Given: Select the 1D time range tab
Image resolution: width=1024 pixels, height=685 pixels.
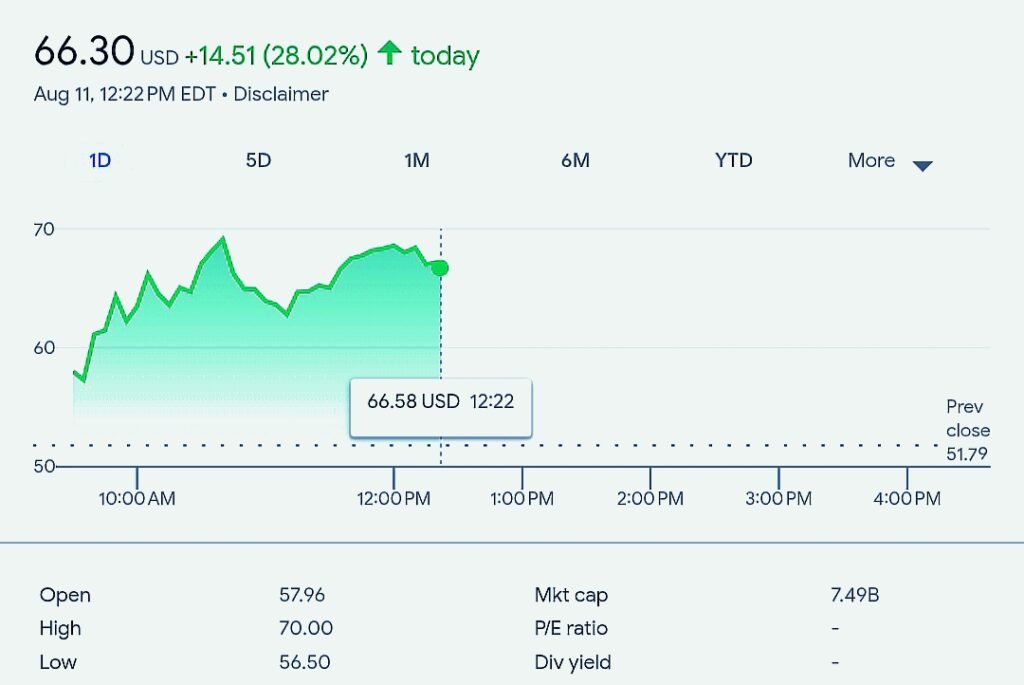Looking at the screenshot, I should point(100,161).
